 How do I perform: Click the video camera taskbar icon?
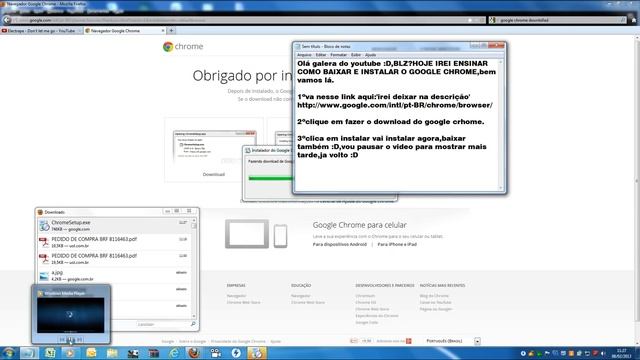[216, 353]
